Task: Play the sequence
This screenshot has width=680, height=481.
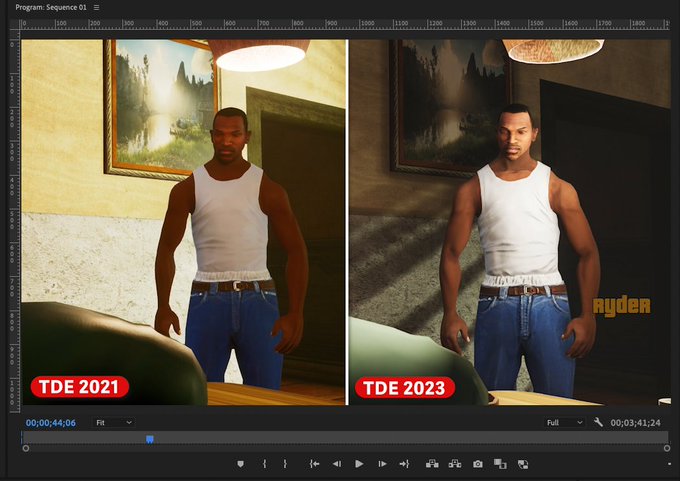Action: 359,464
